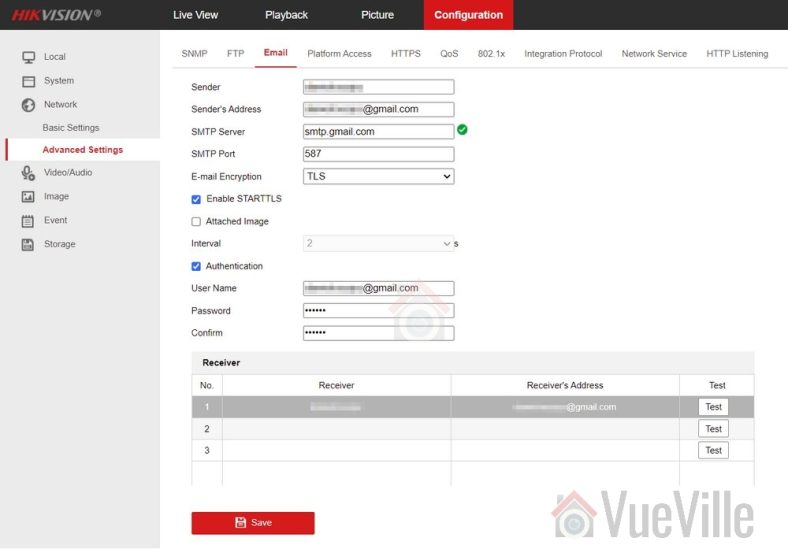788x549 pixels.
Task: Select Advanced Settings in sidebar
Action: (83, 150)
